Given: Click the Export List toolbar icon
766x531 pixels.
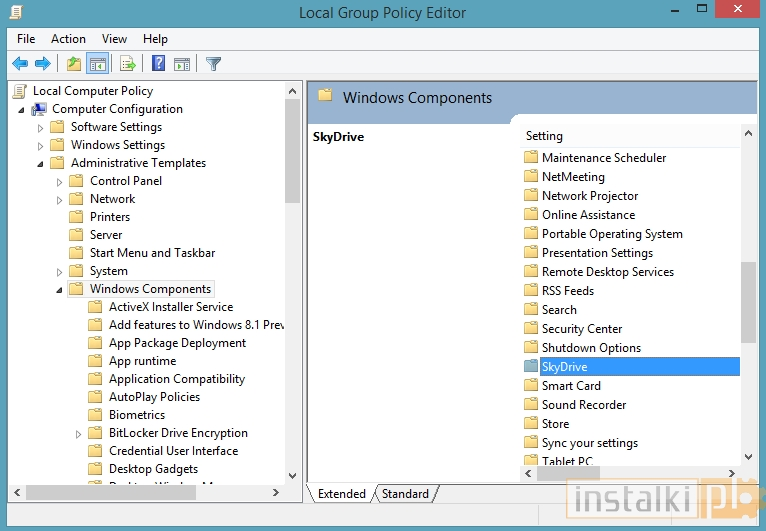Looking at the screenshot, I should (128, 64).
